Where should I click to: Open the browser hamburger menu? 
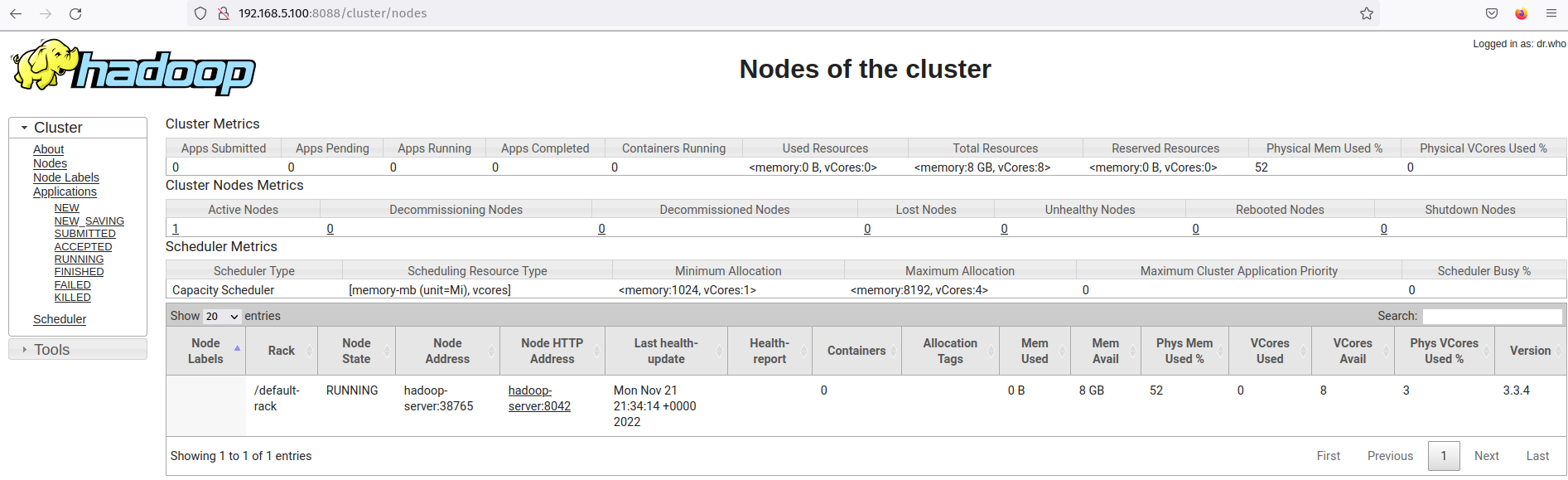pyautogui.click(x=1551, y=13)
